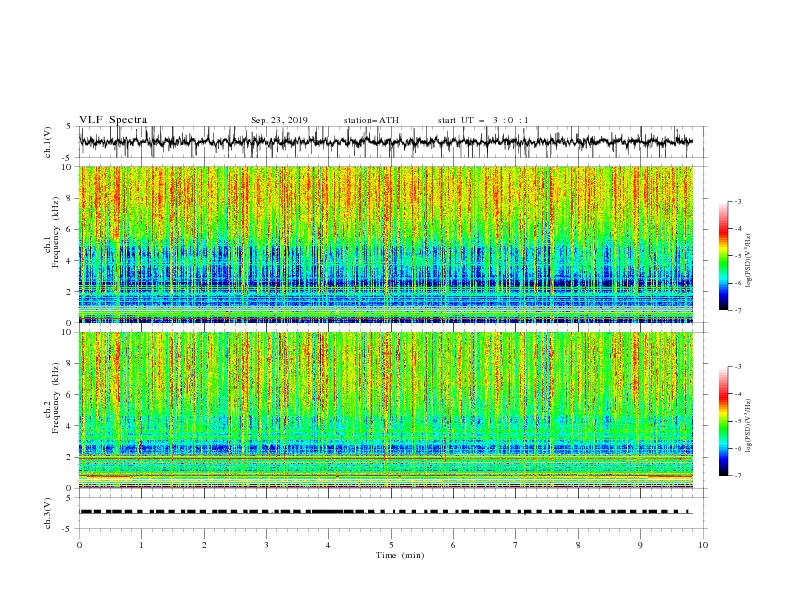Click the ch.1 spectrogram "6" kHz tick label
The height and width of the screenshot is (612, 792).
pos(69,229)
